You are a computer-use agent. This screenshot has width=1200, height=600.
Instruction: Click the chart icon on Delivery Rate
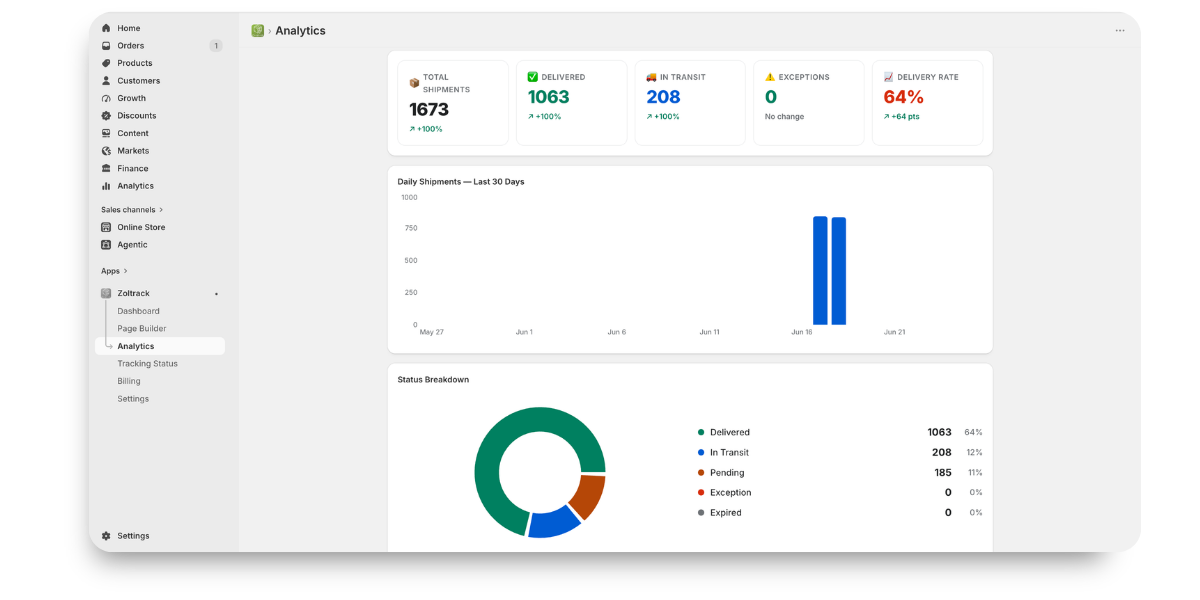pyautogui.click(x=889, y=77)
